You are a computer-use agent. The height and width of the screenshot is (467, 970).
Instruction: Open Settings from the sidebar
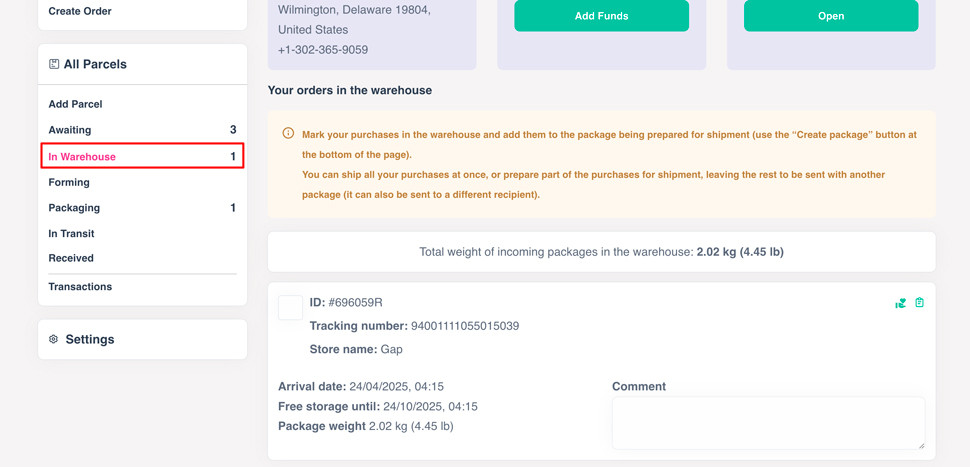click(x=89, y=339)
